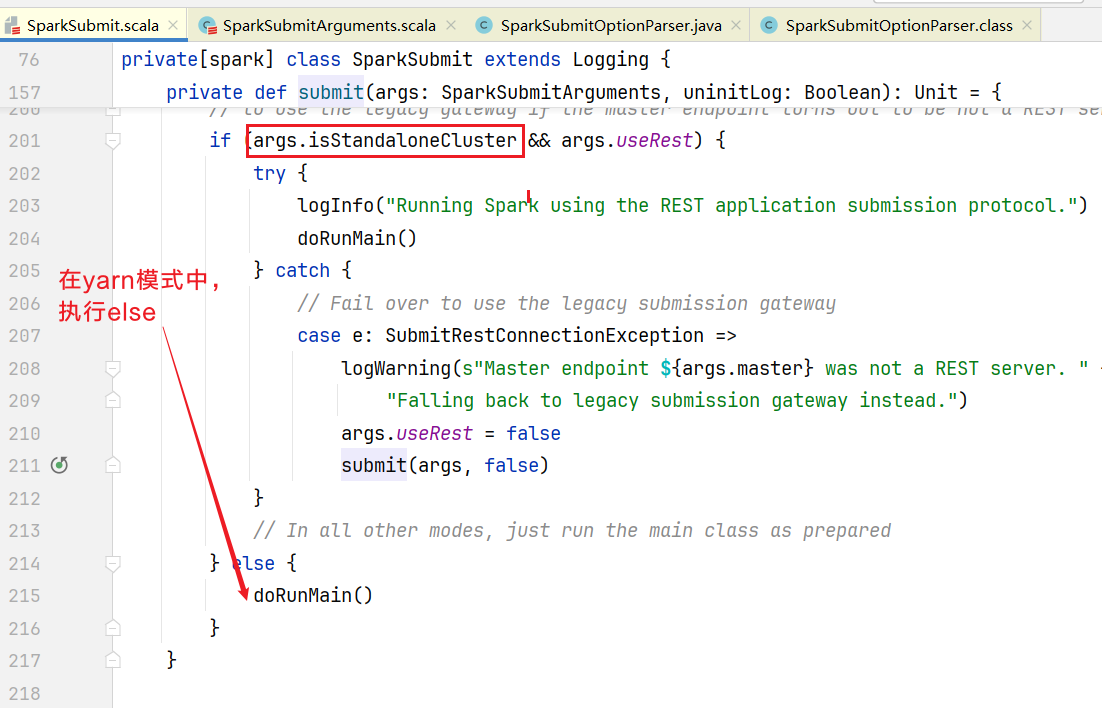Screen dimensions: 1102x708
Task: Click useRest in the line 201 condition
Action: [654, 141]
